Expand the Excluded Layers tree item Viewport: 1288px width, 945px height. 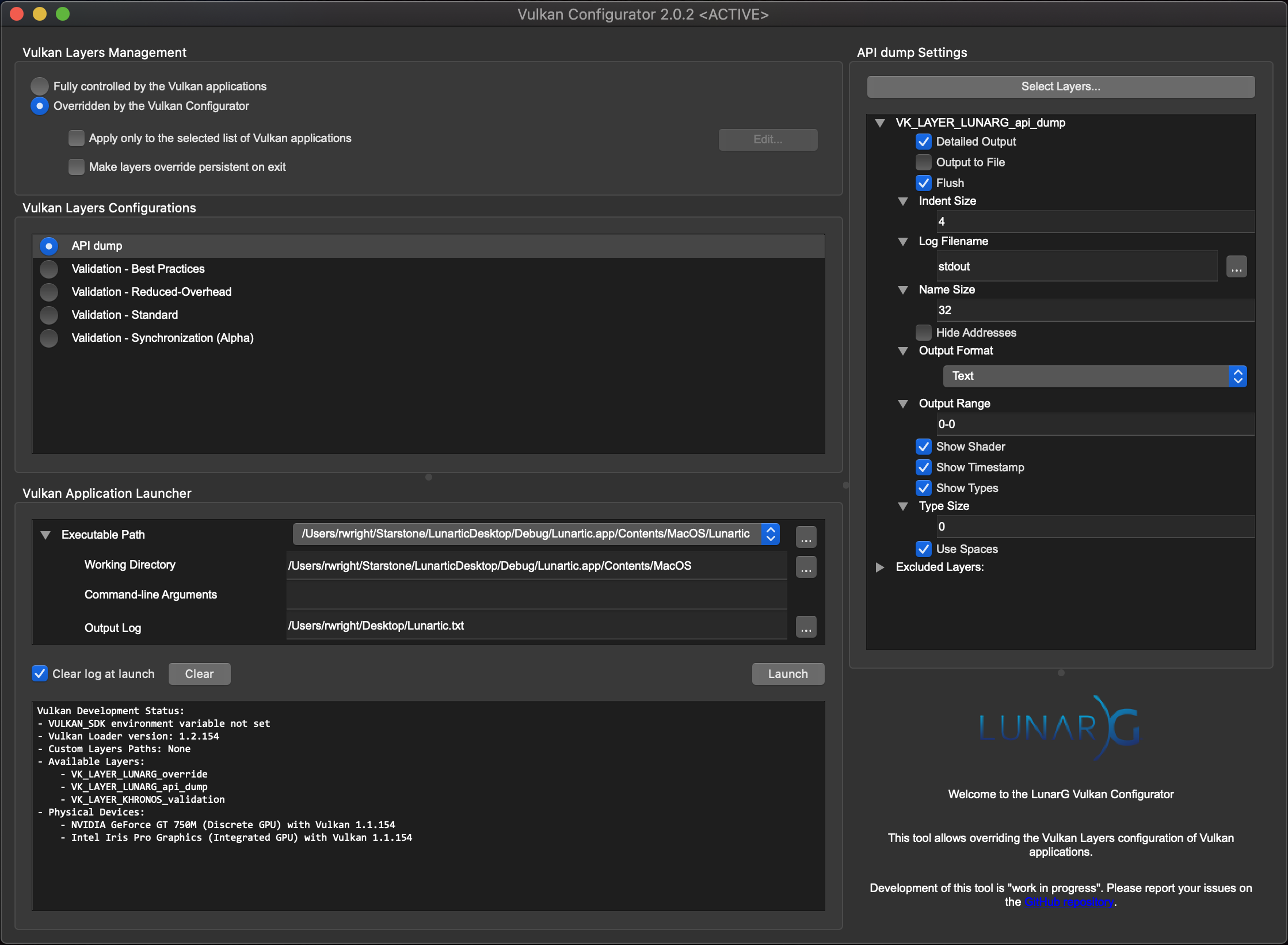tap(880, 567)
